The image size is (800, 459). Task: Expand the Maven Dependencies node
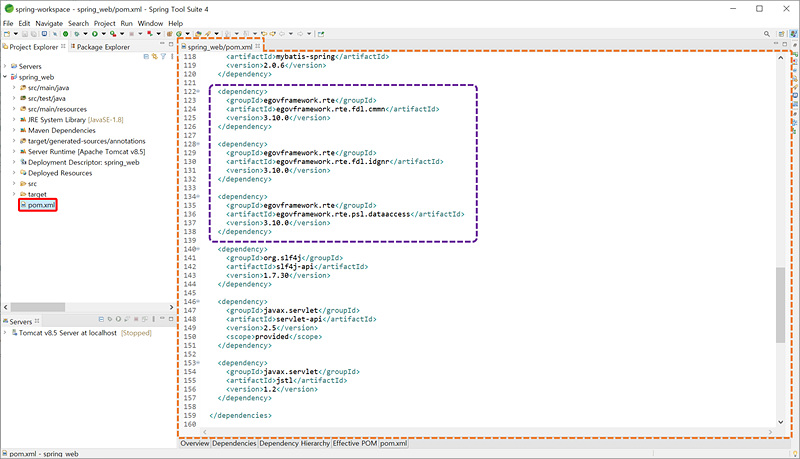pyautogui.click(x=14, y=131)
